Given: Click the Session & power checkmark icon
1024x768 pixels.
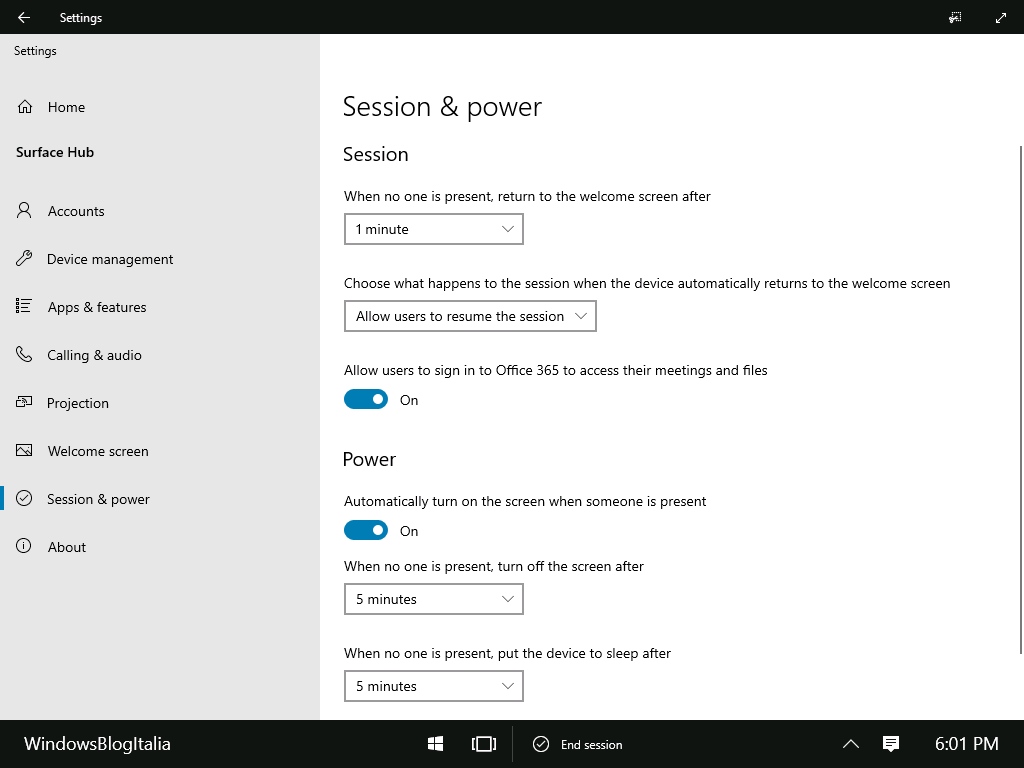Looking at the screenshot, I should click(24, 498).
